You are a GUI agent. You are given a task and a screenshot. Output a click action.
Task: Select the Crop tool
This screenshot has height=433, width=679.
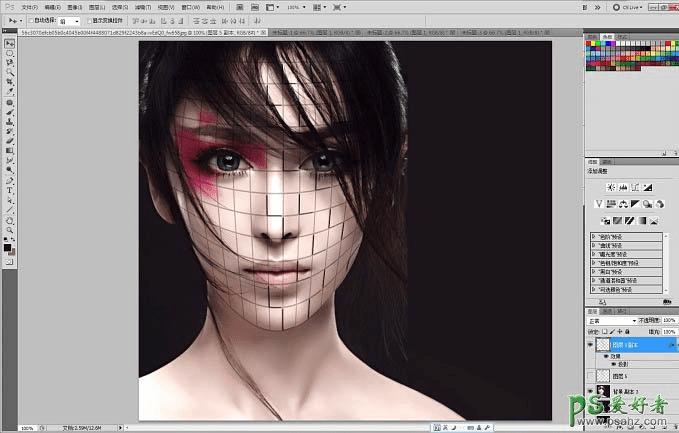click(9, 82)
